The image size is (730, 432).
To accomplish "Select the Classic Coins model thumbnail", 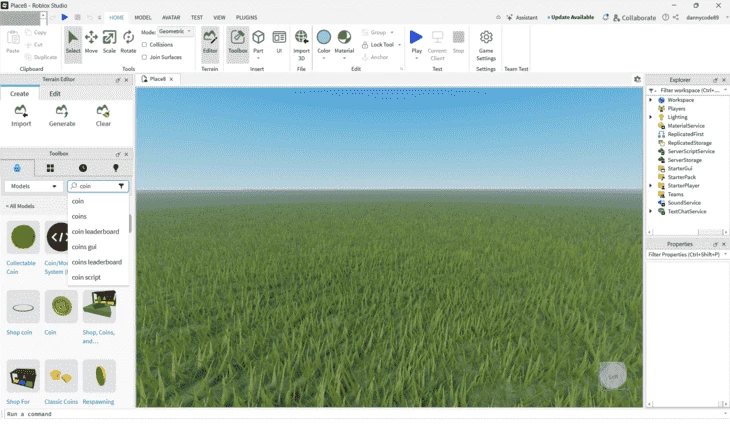I will coord(61,376).
